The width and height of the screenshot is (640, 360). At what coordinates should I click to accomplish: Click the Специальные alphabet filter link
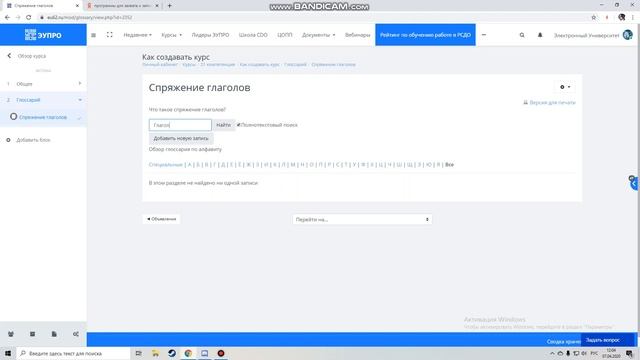[x=165, y=164]
